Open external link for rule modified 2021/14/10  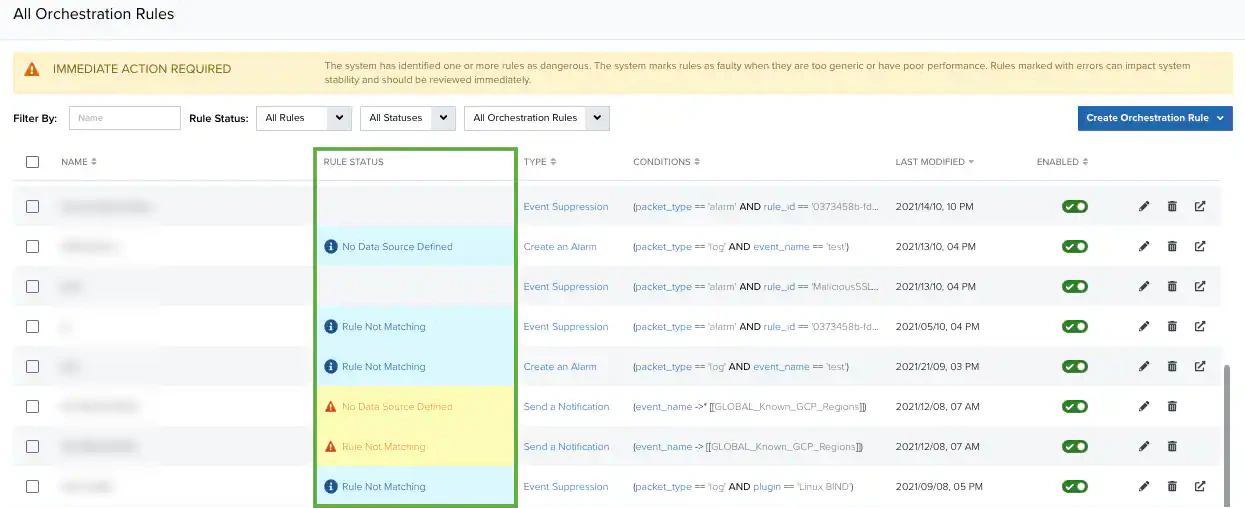(1200, 207)
